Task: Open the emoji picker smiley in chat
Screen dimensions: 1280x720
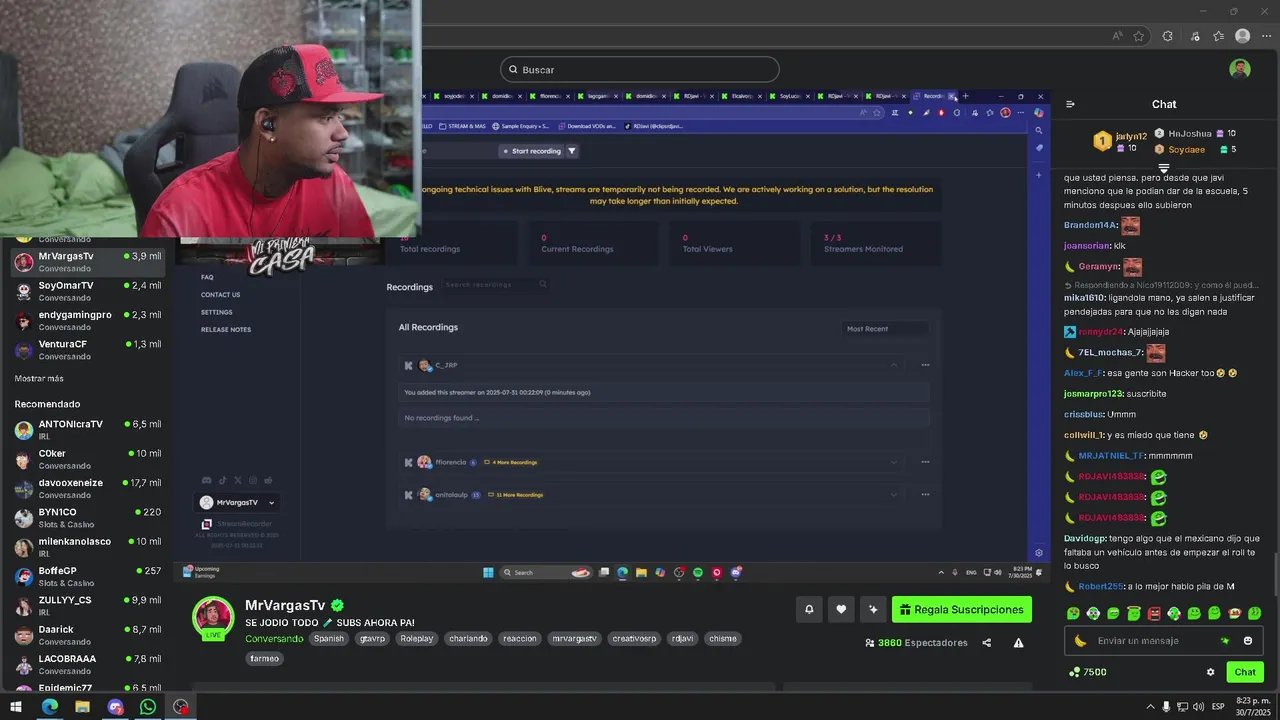Action: tap(1248, 641)
